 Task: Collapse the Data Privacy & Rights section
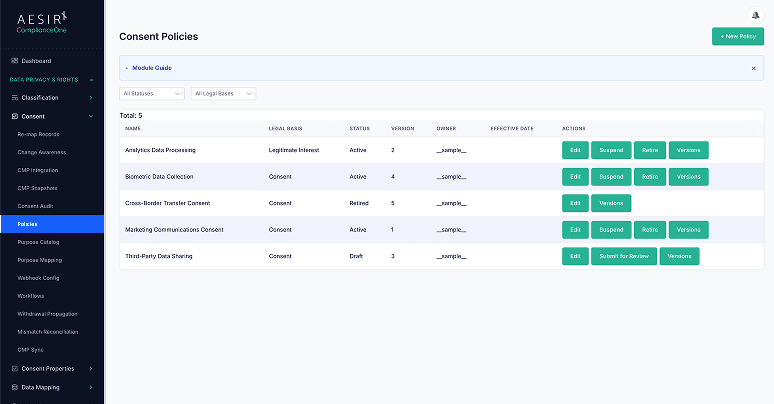pos(91,79)
